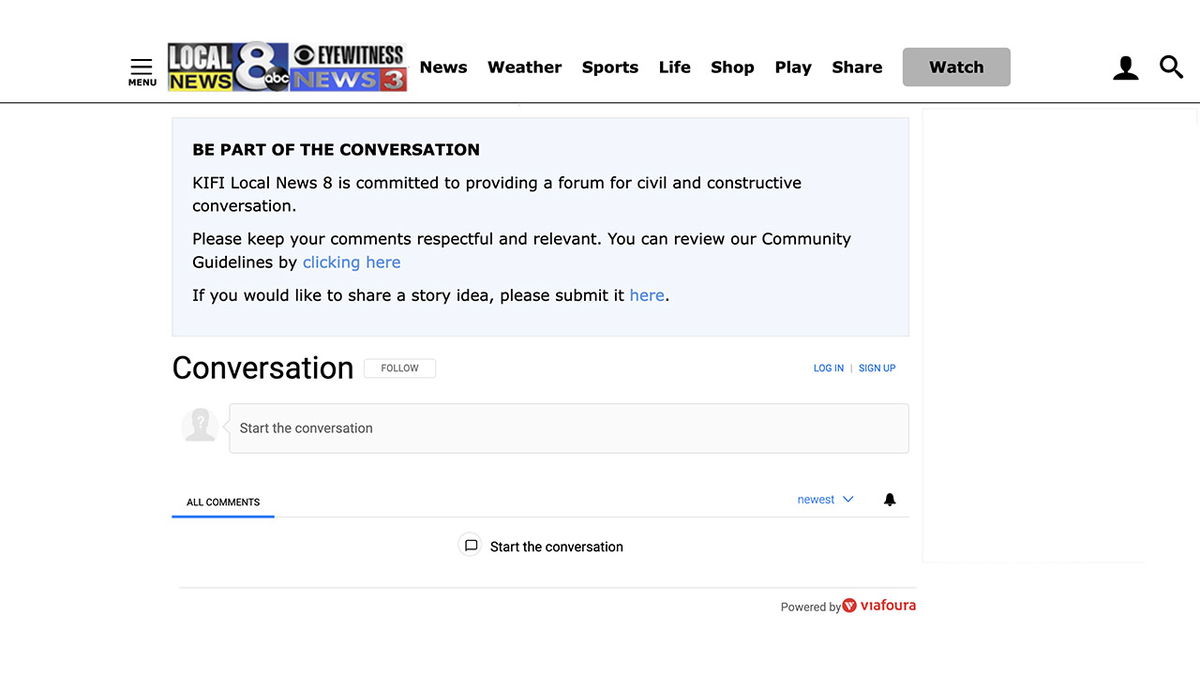Screen dimensions: 1200x675
Task: Toggle the FOLLOW conversation button
Action: pos(400,368)
